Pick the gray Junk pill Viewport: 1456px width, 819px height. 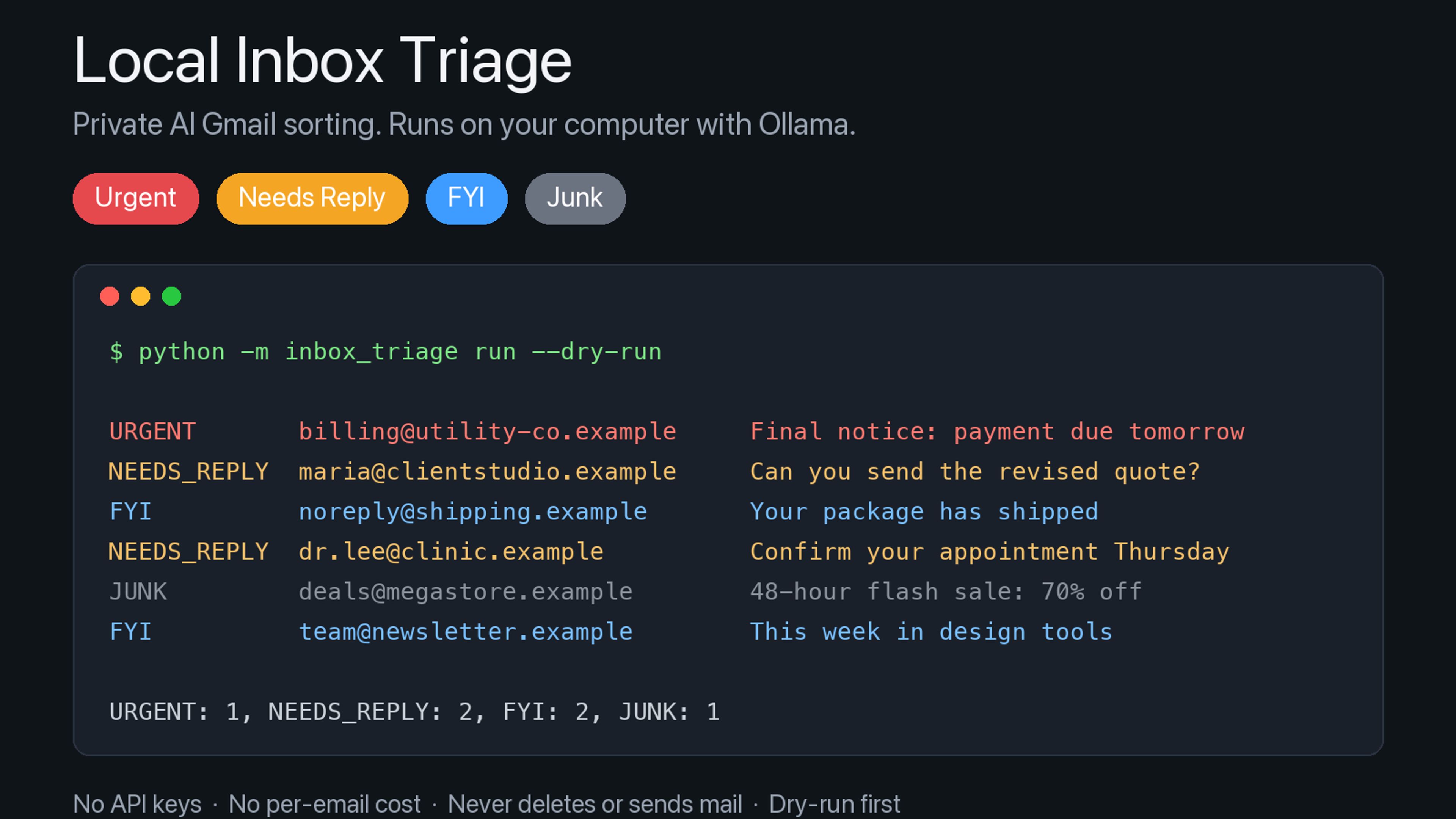[x=575, y=198]
